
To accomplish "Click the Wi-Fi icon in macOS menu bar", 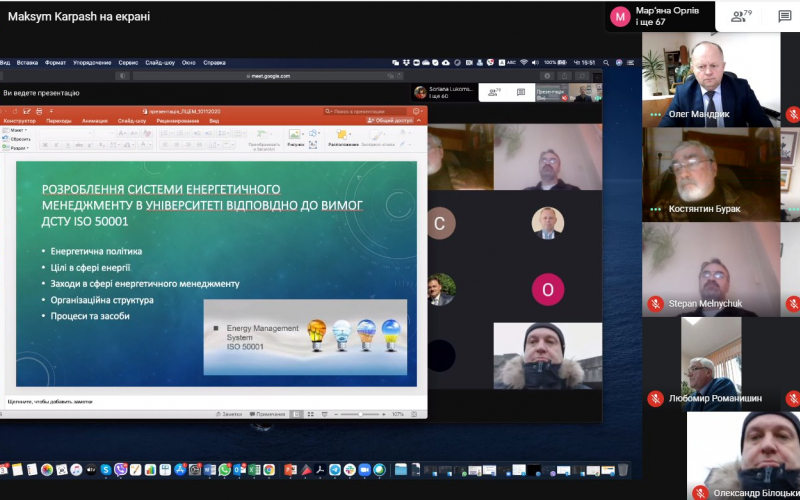I will pos(524,63).
